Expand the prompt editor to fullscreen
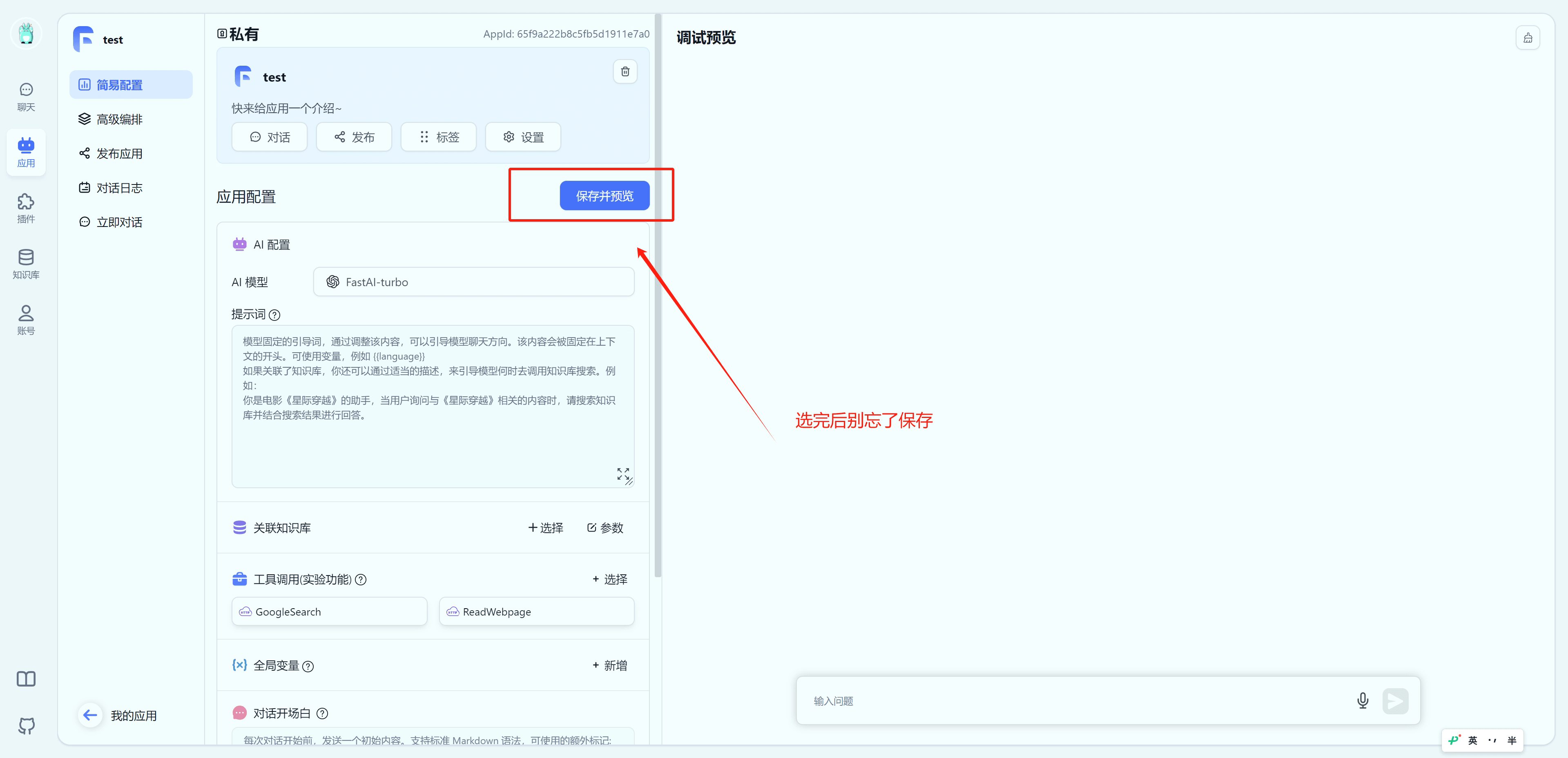Screen dimensions: 1568x758 [x=623, y=474]
